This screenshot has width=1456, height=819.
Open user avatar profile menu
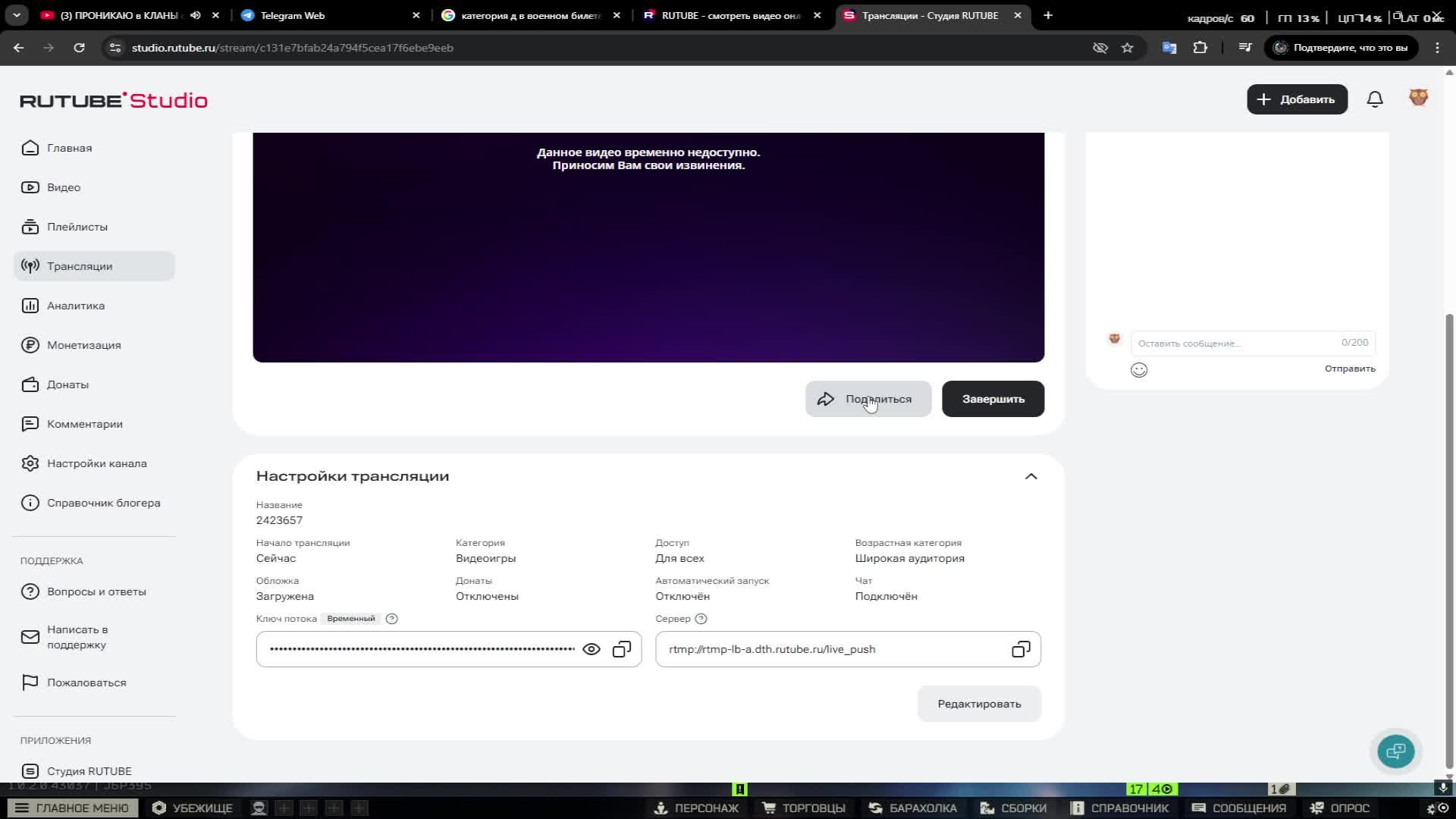point(1418,98)
